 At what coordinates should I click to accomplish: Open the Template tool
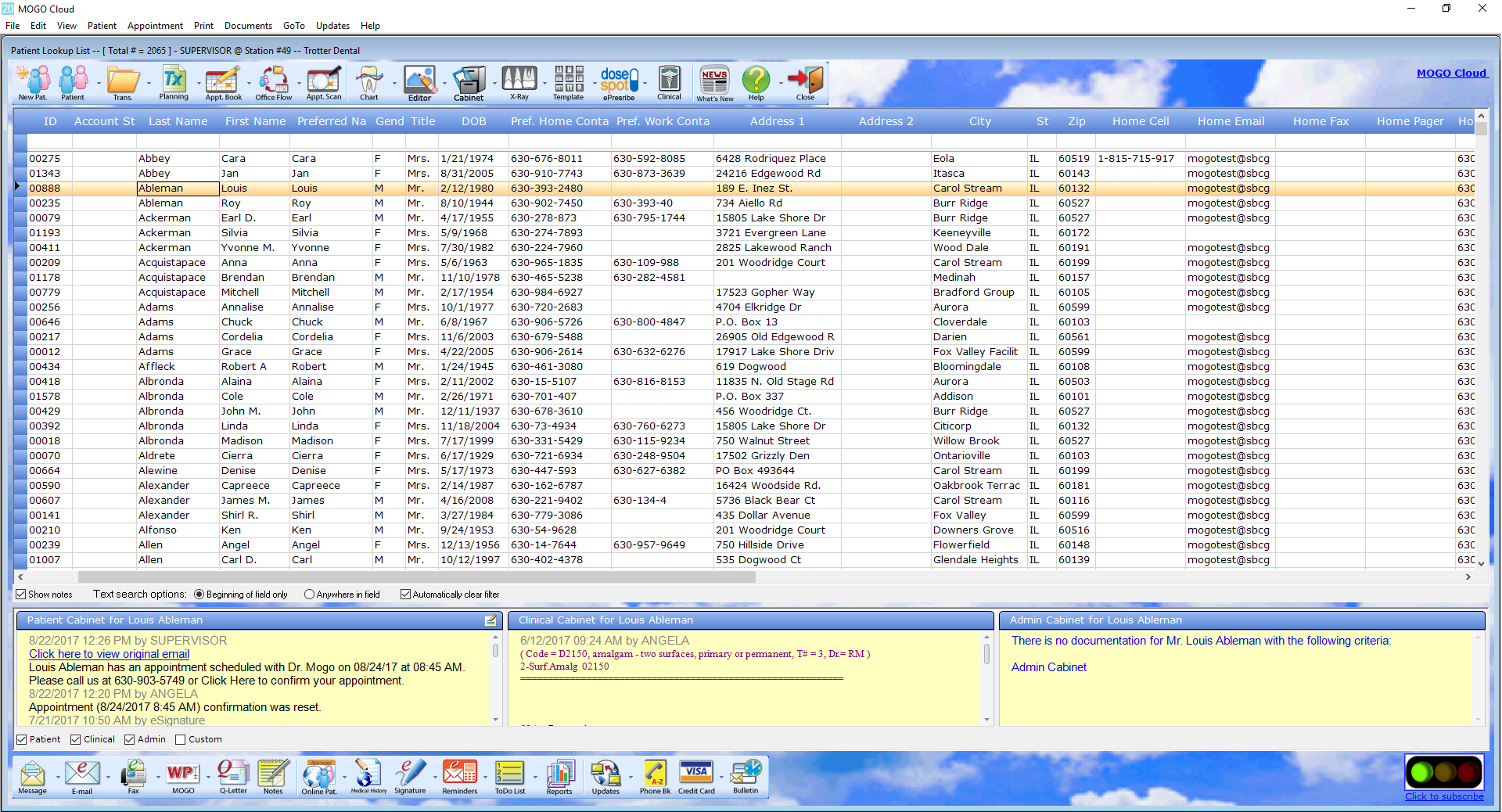tap(568, 83)
